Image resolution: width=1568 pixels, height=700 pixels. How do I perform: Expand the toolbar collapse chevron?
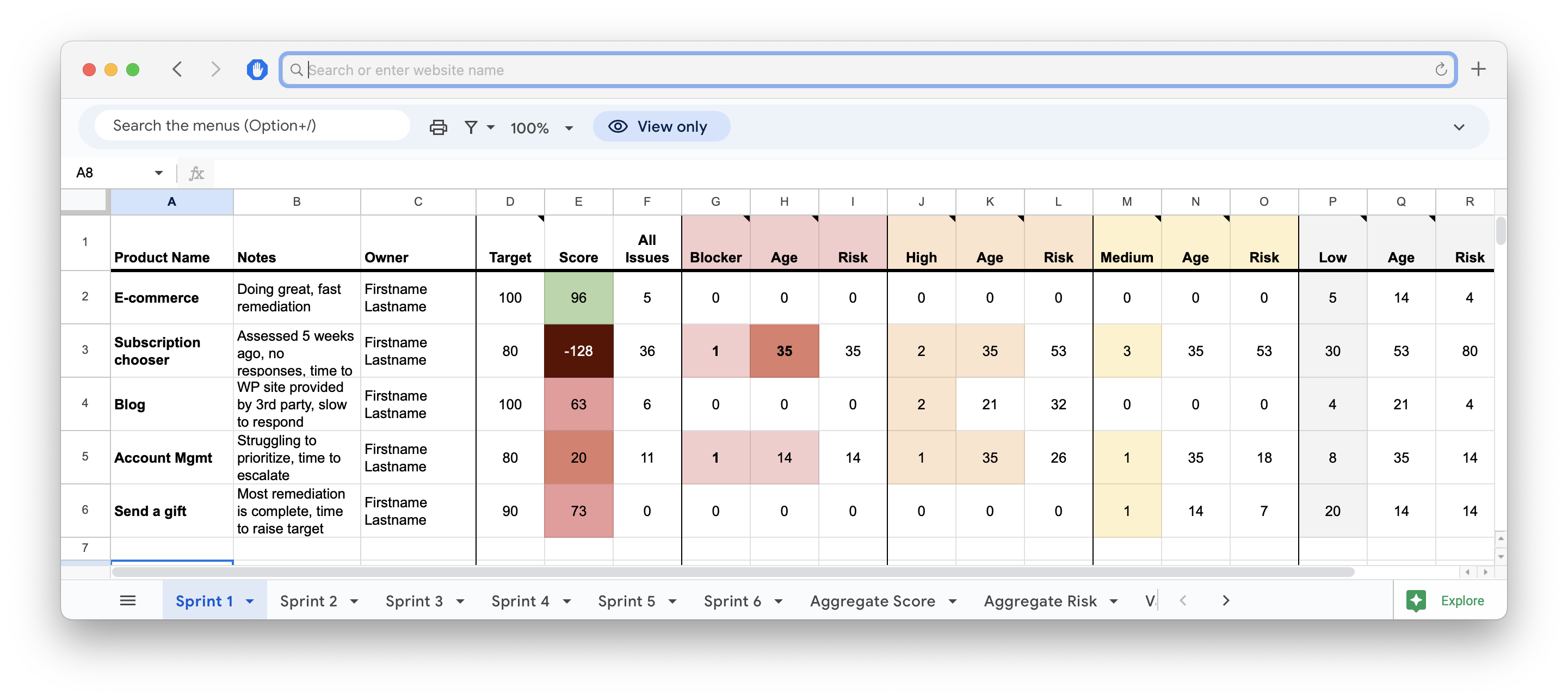[x=1459, y=127]
